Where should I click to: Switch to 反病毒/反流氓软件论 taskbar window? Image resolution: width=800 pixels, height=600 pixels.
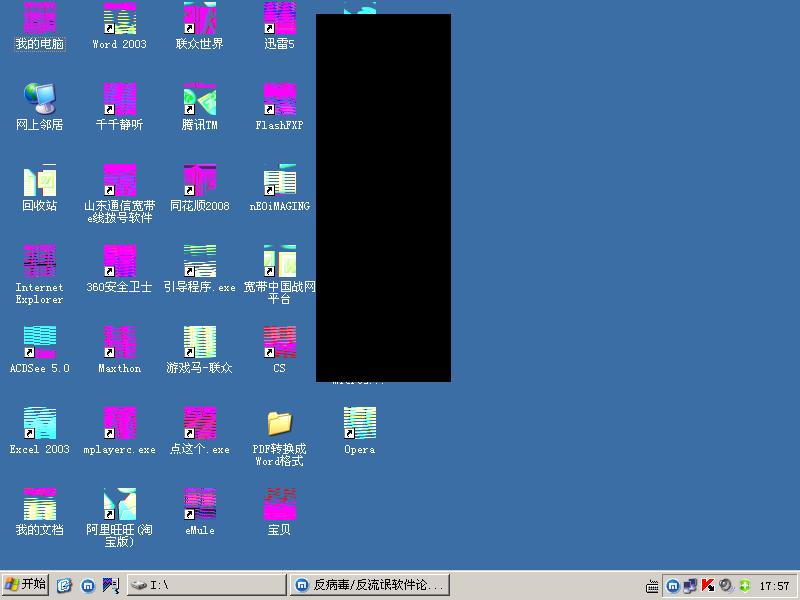coord(370,585)
